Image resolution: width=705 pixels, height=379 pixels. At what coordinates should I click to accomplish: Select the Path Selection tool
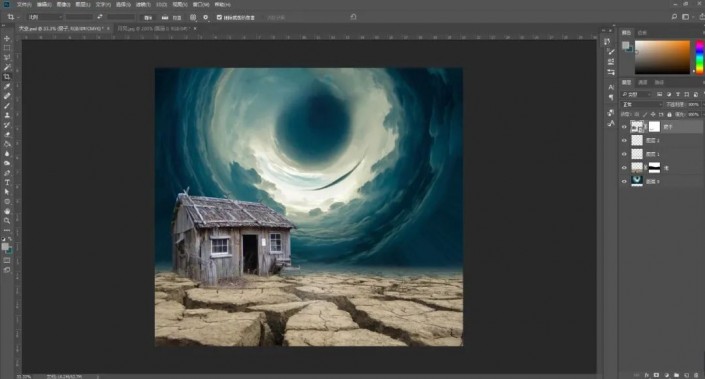click(x=7, y=192)
